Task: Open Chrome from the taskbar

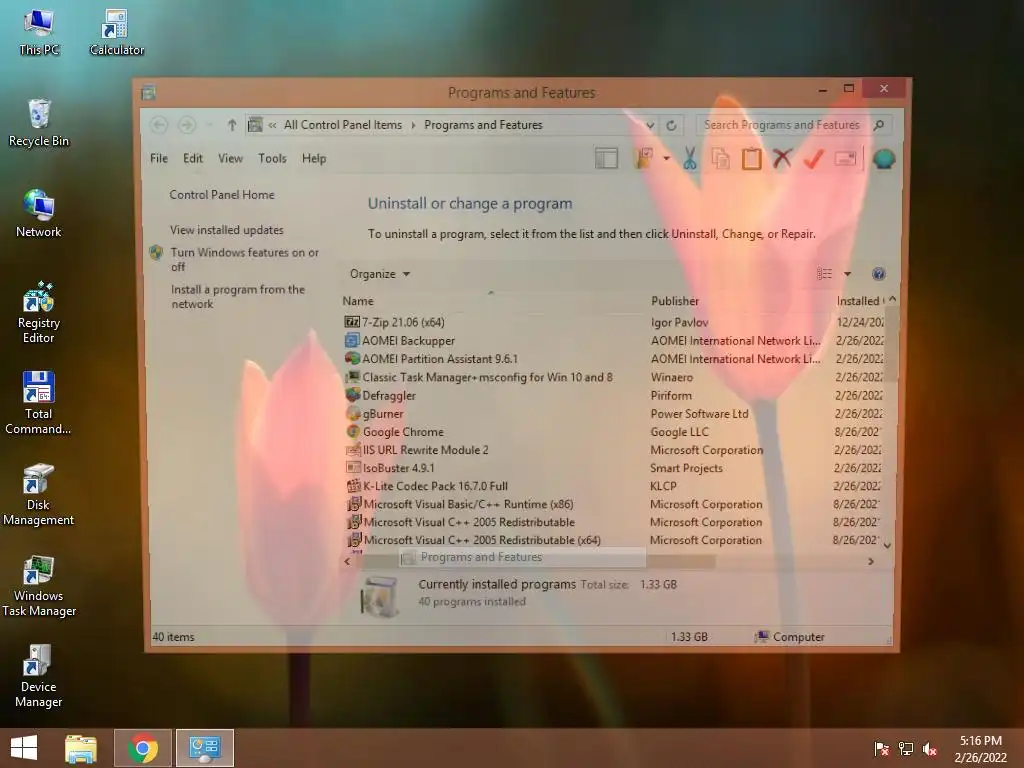Action: pyautogui.click(x=142, y=748)
